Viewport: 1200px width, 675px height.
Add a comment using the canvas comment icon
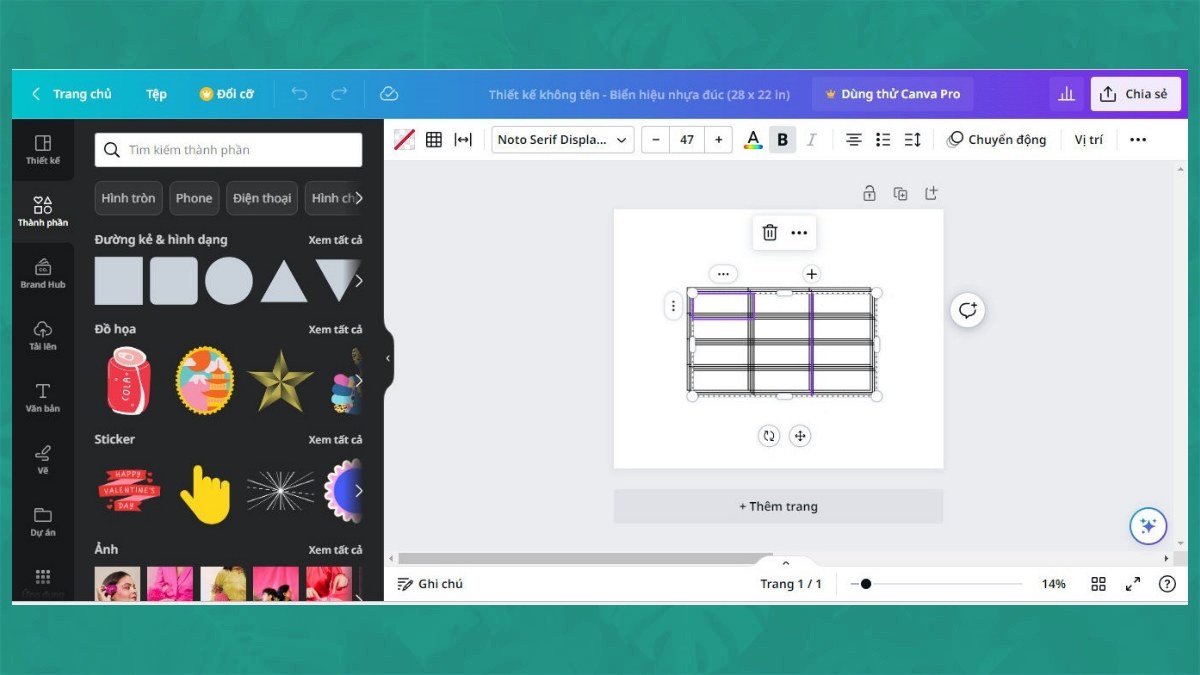967,310
